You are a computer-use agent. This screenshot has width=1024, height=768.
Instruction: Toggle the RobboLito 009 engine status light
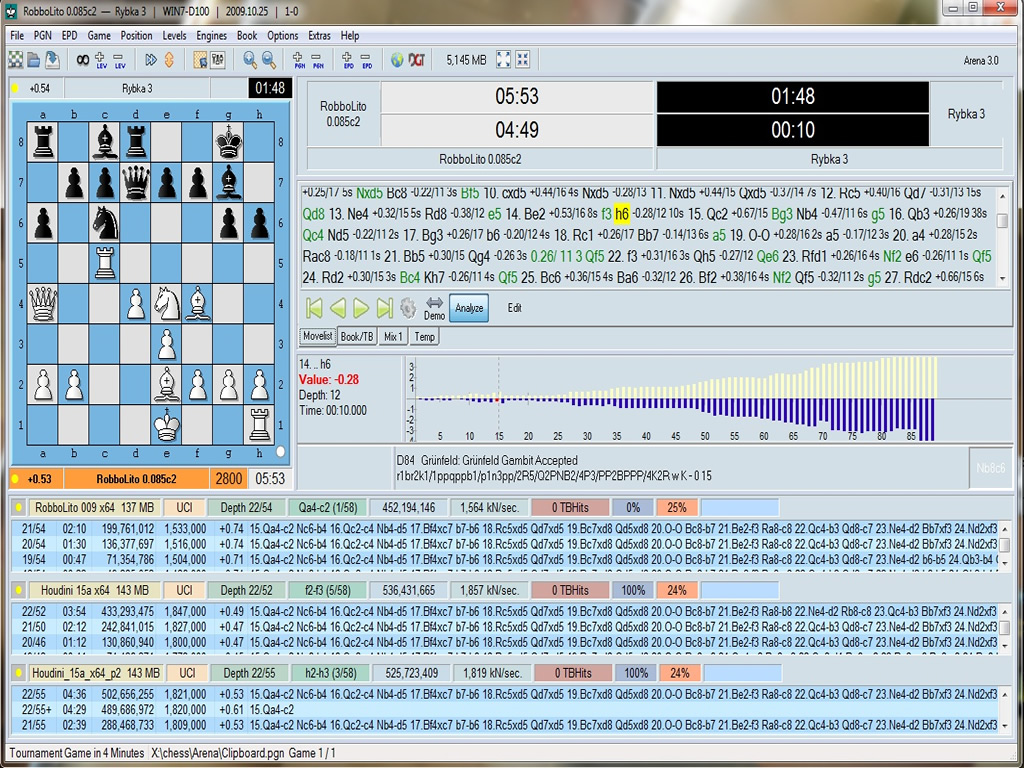[x=18, y=507]
